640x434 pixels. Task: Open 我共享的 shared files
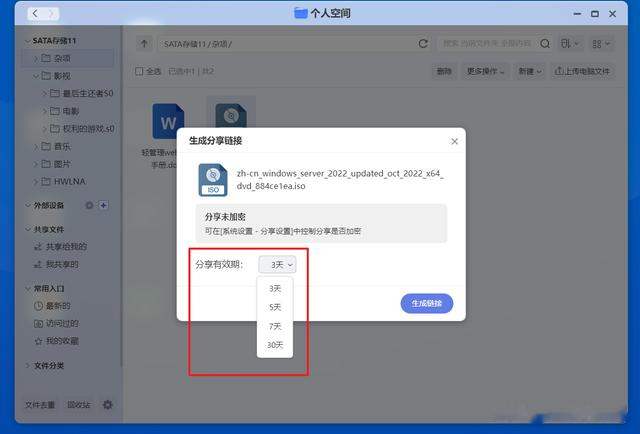pyautogui.click(x=56, y=265)
